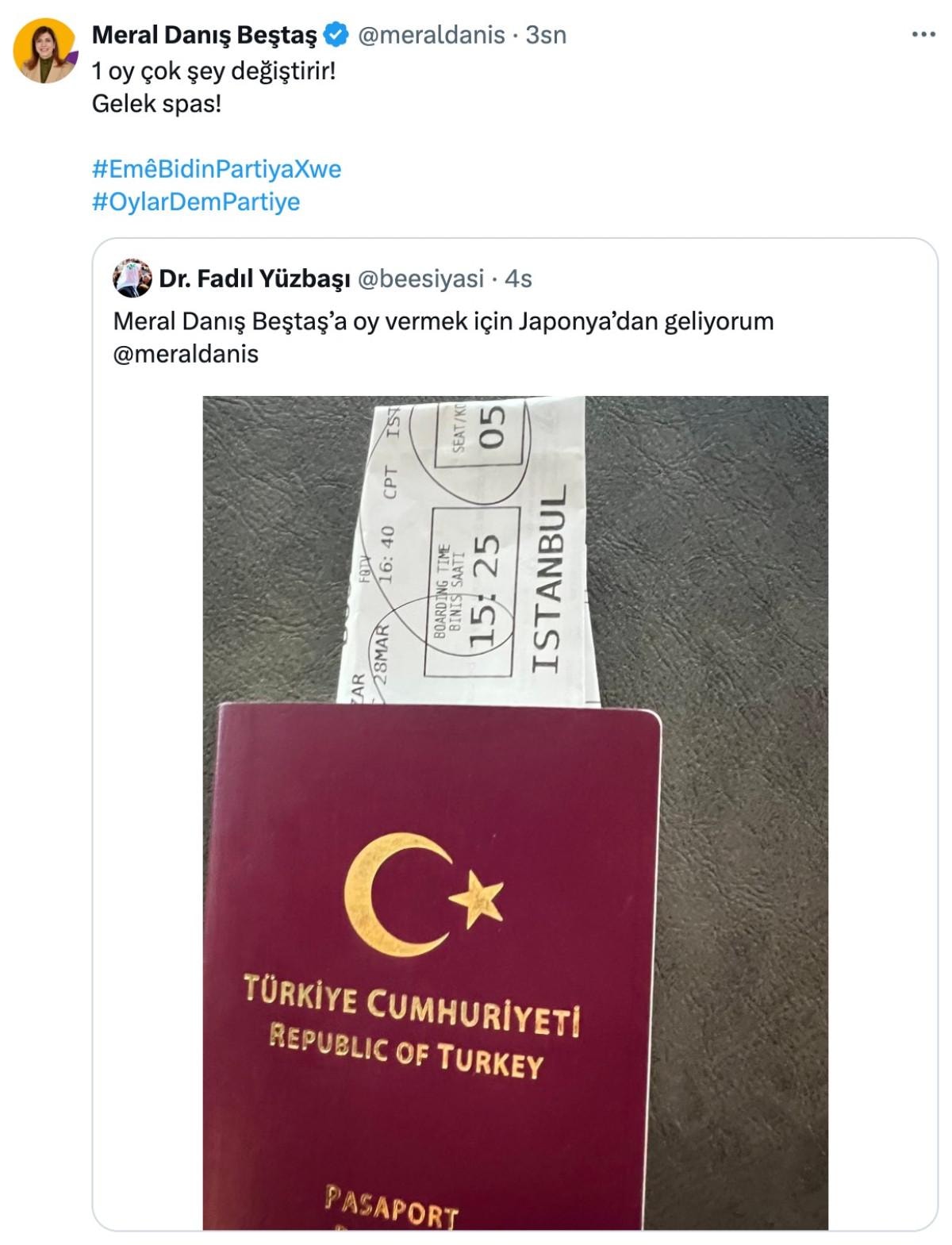Open the quoted tweet text about Japonya

[x=443, y=321]
